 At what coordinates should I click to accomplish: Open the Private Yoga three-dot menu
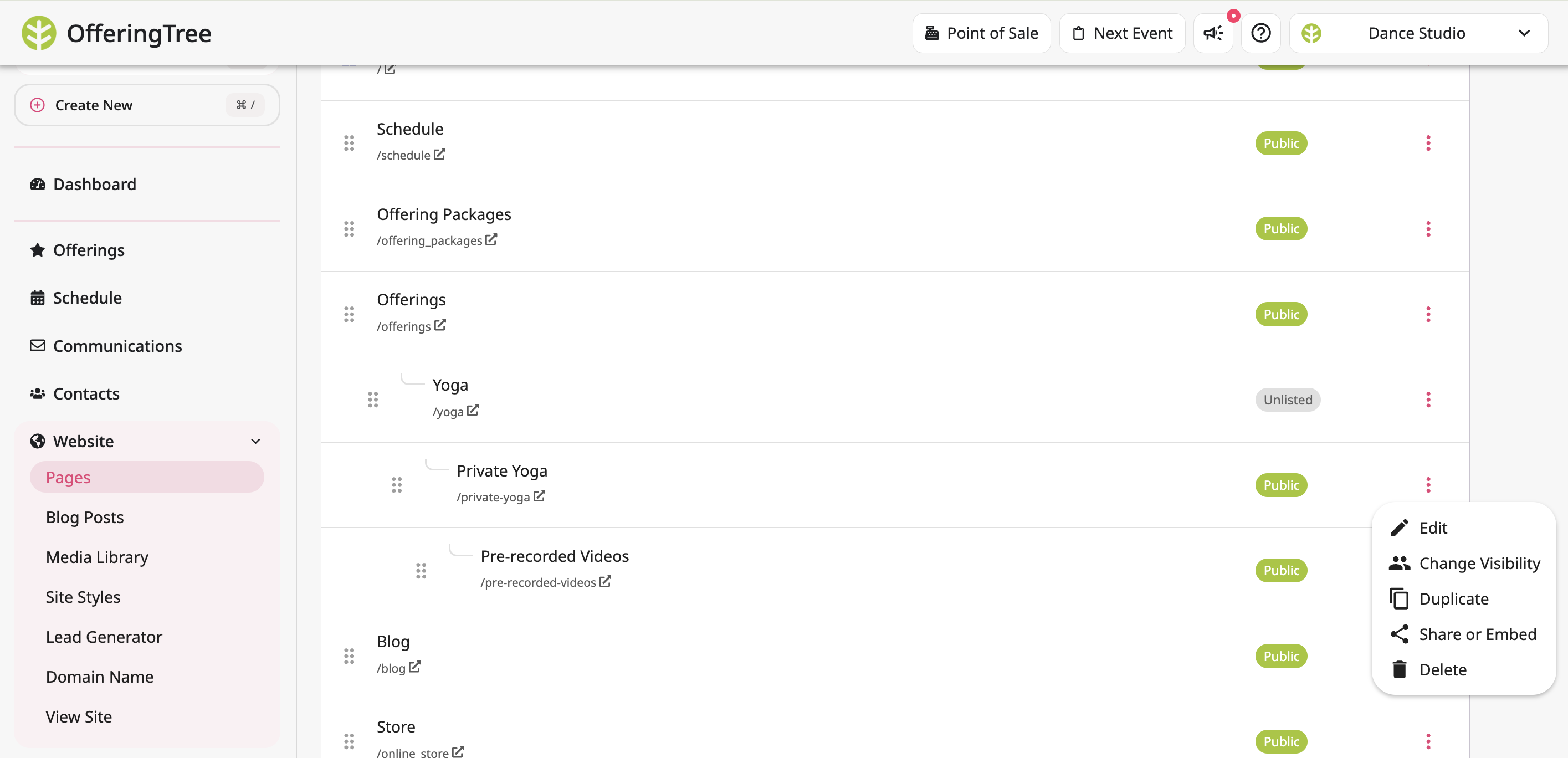click(x=1428, y=485)
